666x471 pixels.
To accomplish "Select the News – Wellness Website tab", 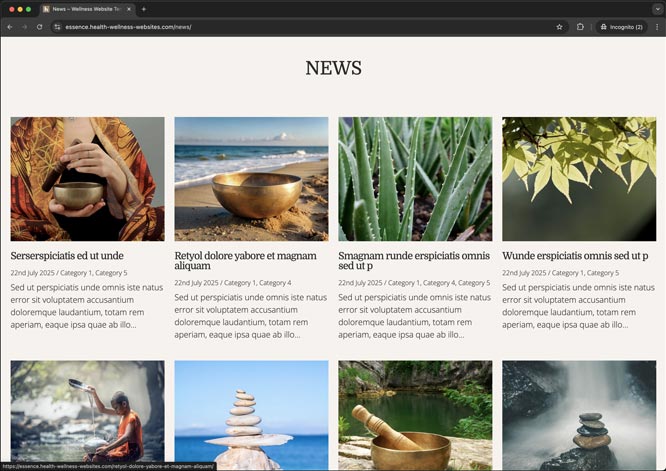I will click(x=87, y=9).
